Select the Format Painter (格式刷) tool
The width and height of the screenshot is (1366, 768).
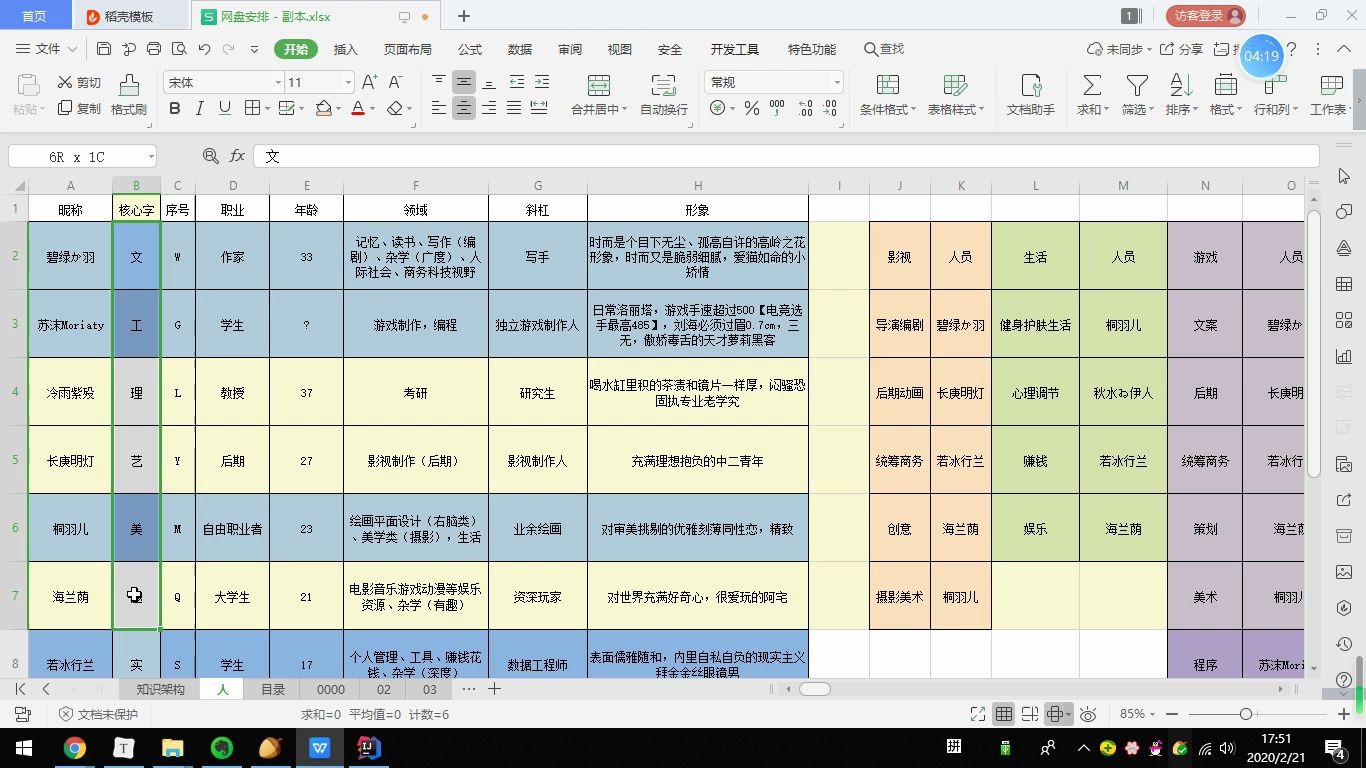click(129, 95)
